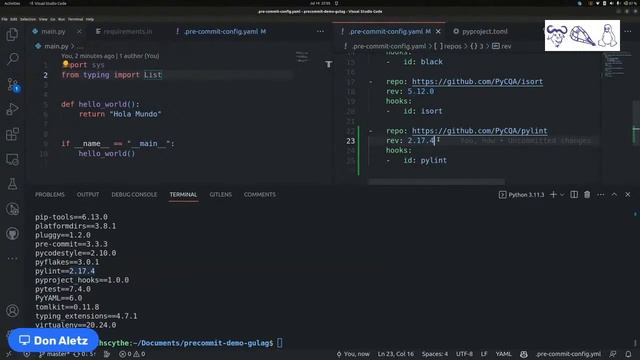Change end of line sequence LF

[484, 354]
